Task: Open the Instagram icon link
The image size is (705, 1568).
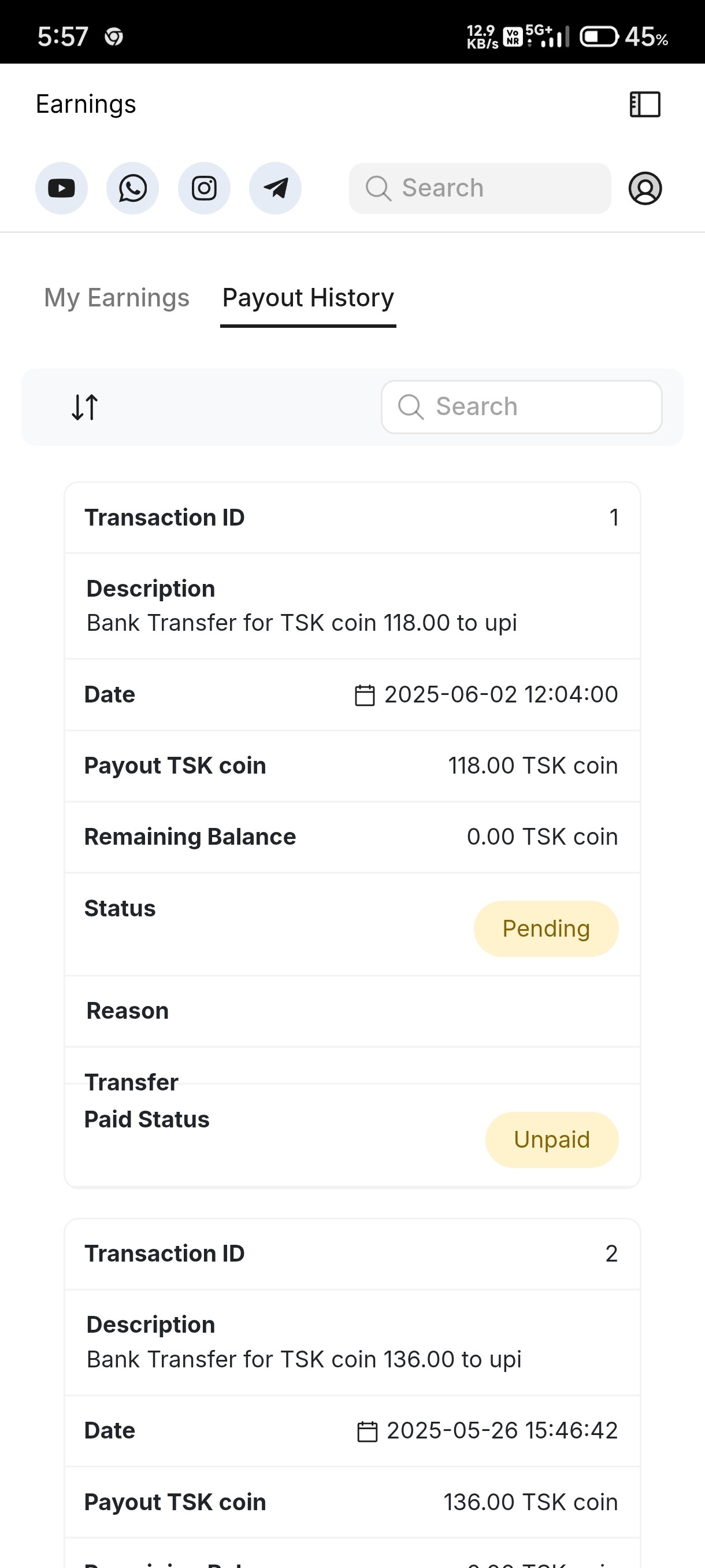Action: click(x=204, y=188)
